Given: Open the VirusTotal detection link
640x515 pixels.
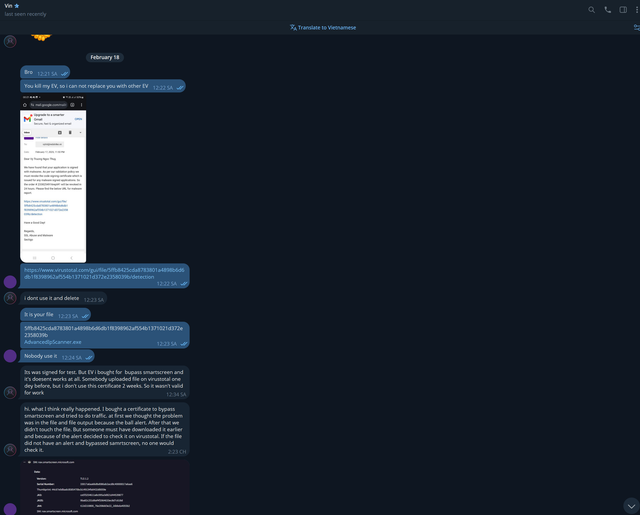Looking at the screenshot, I should [x=104, y=273].
